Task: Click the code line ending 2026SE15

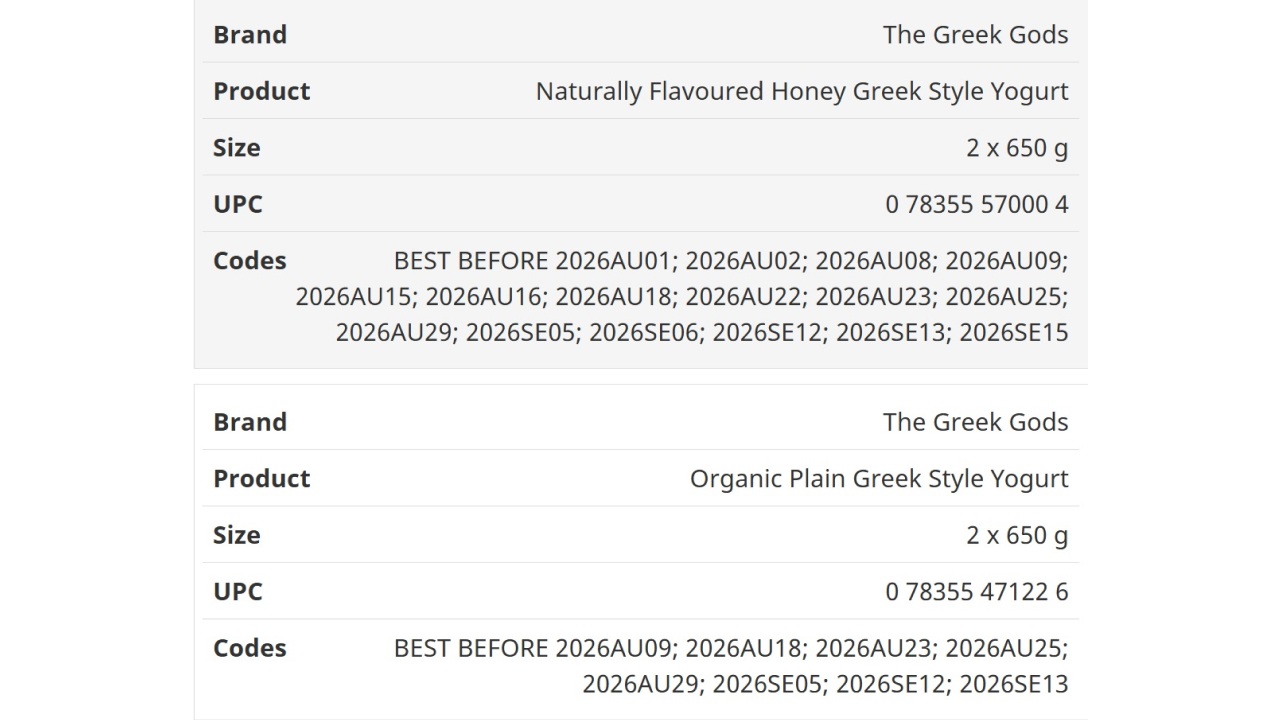Action: [x=702, y=333]
